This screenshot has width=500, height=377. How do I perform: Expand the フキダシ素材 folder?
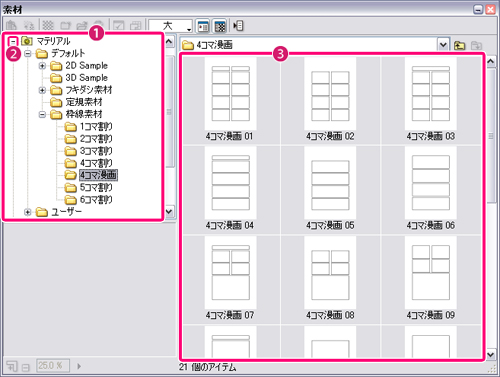[42, 90]
